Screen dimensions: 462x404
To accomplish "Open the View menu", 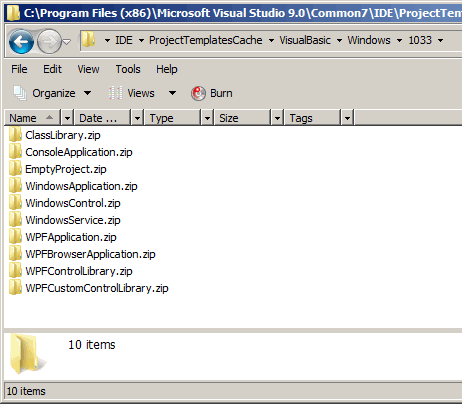I will (88, 69).
